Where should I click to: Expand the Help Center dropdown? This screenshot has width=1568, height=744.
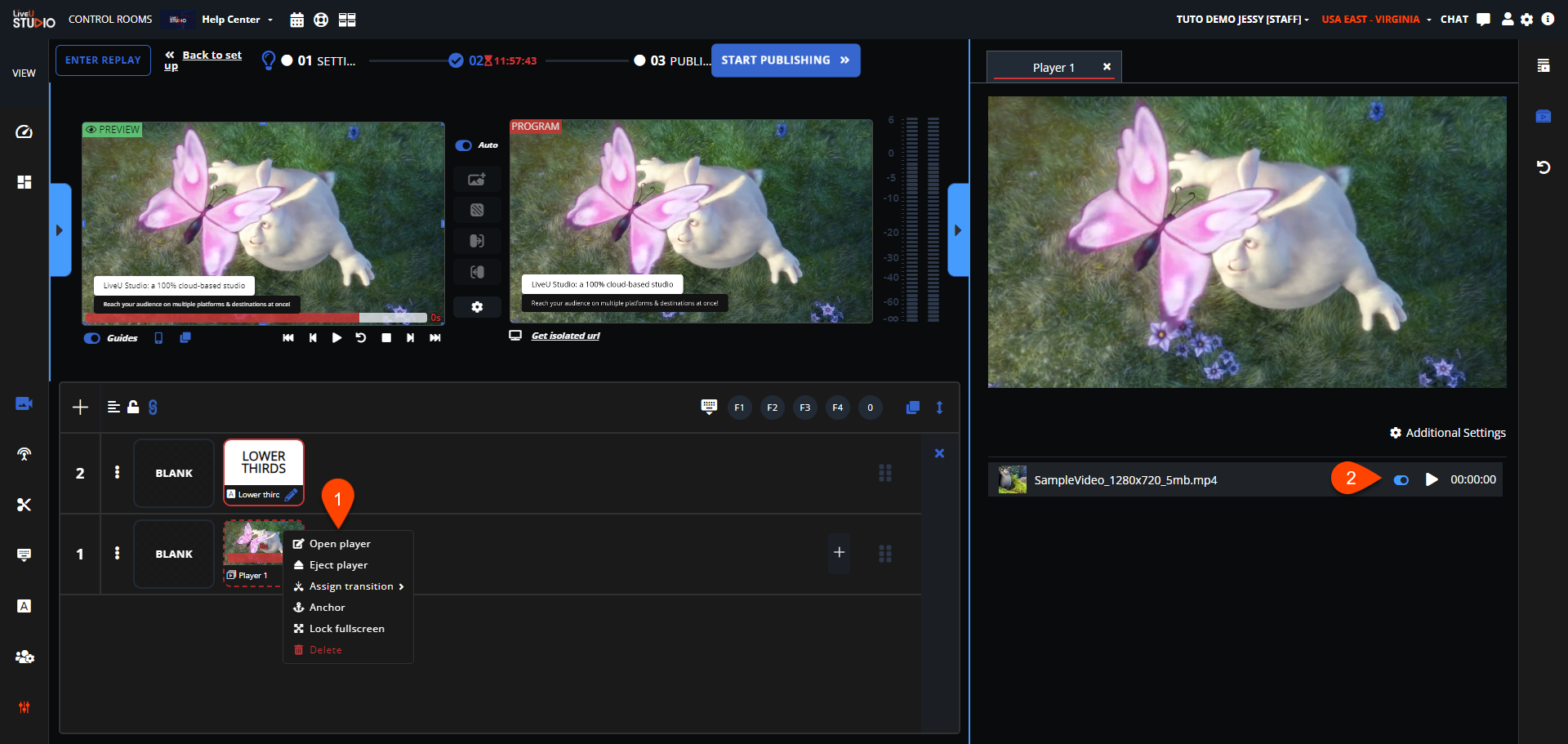coord(238,20)
